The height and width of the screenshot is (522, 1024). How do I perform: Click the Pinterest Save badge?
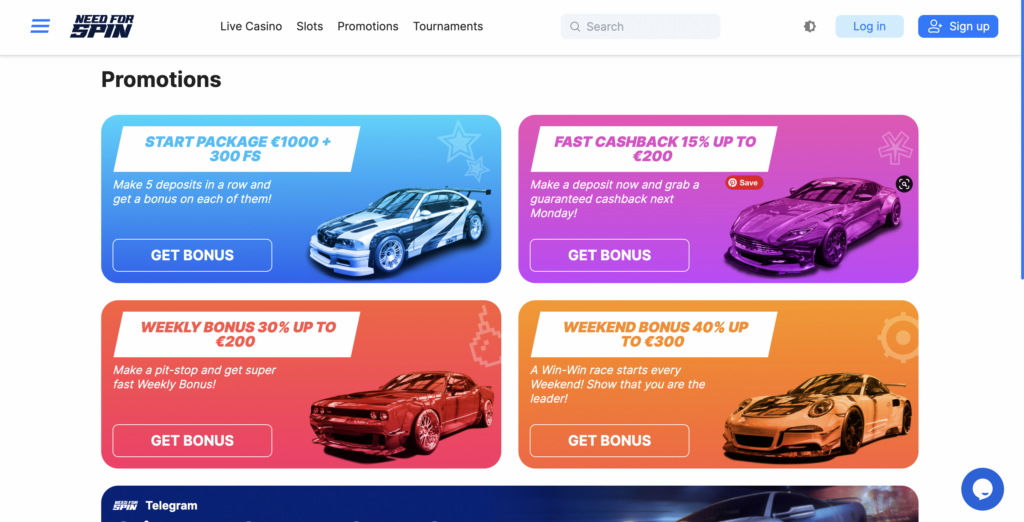coord(744,183)
